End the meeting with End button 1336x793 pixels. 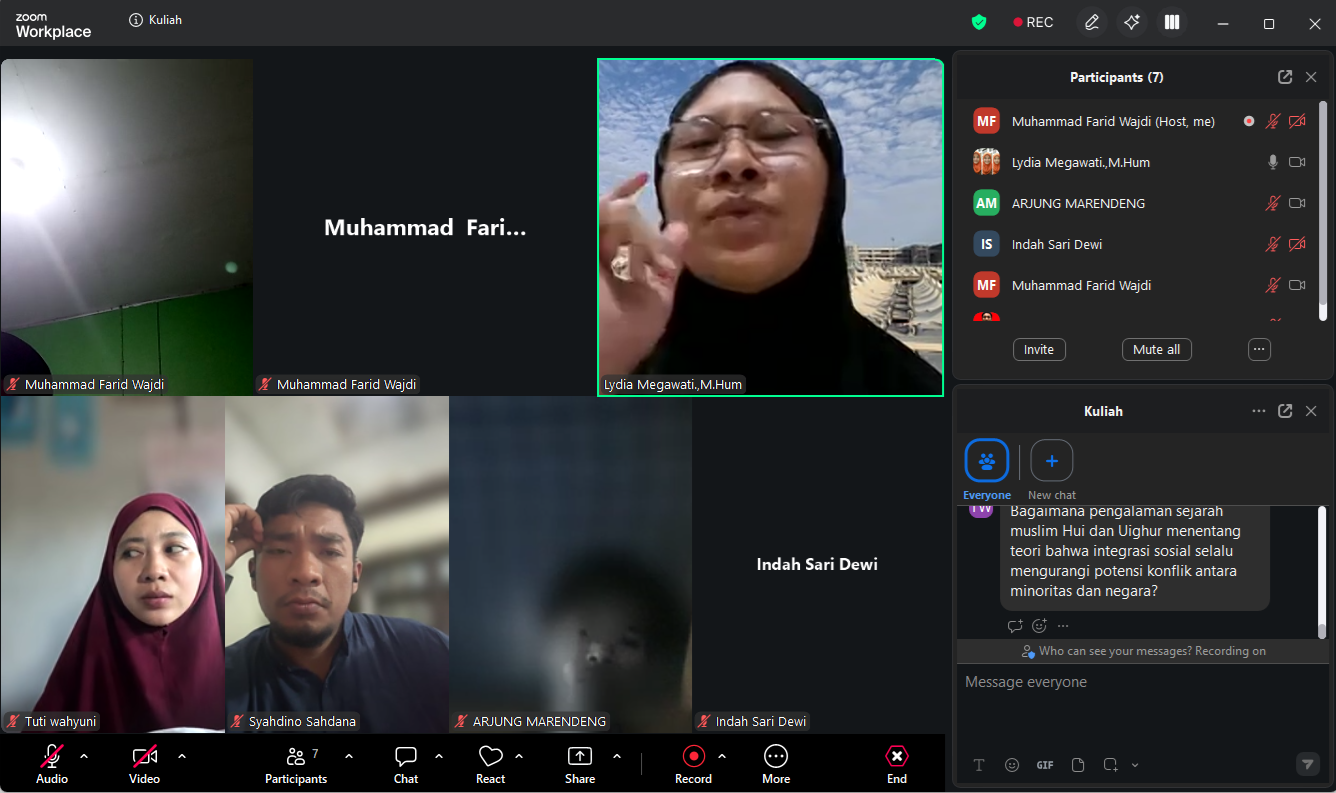coord(897,765)
